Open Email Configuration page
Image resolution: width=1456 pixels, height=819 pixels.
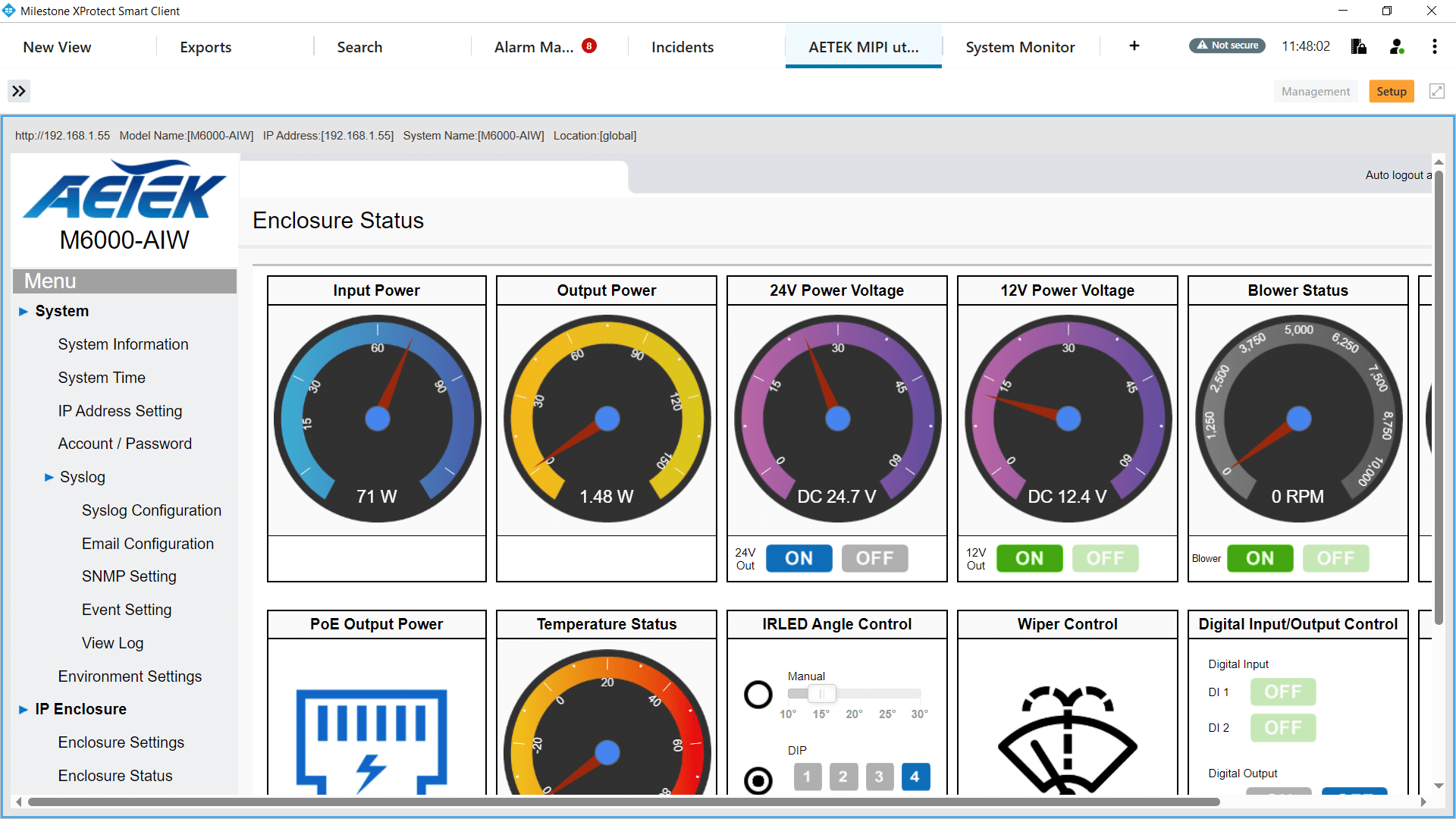pos(148,544)
